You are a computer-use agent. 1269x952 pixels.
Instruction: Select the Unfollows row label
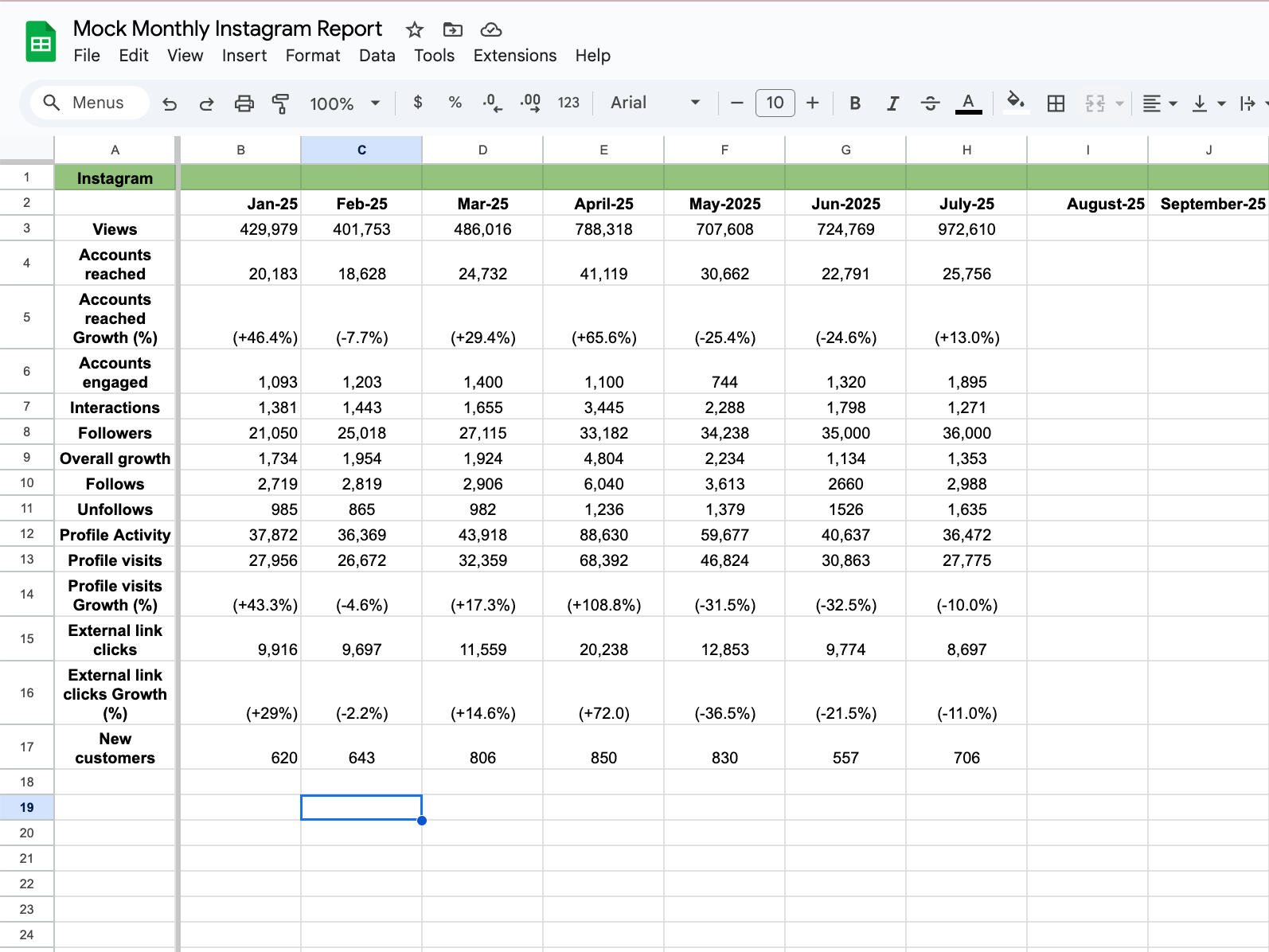click(115, 509)
